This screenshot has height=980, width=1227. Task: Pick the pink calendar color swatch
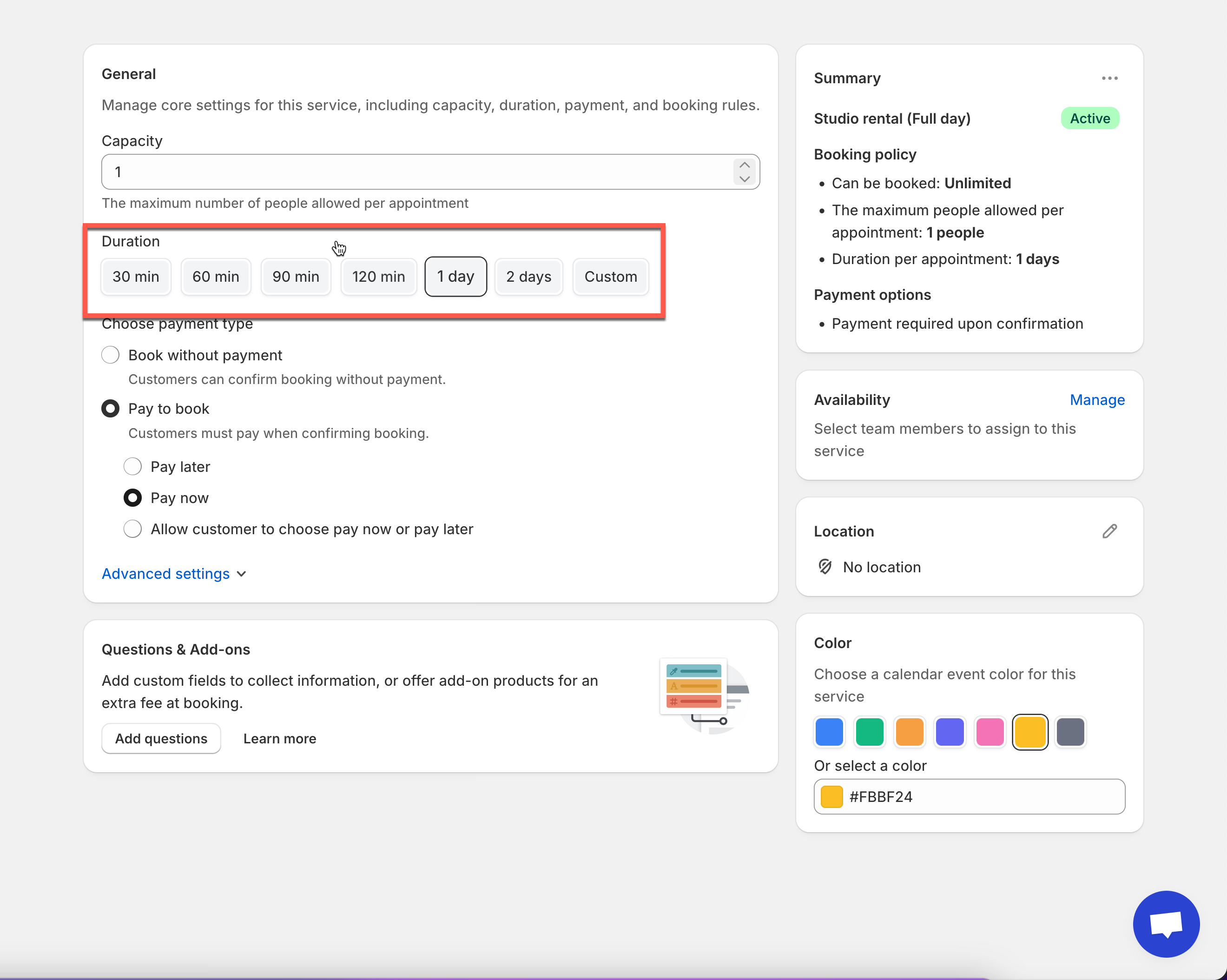(990, 732)
